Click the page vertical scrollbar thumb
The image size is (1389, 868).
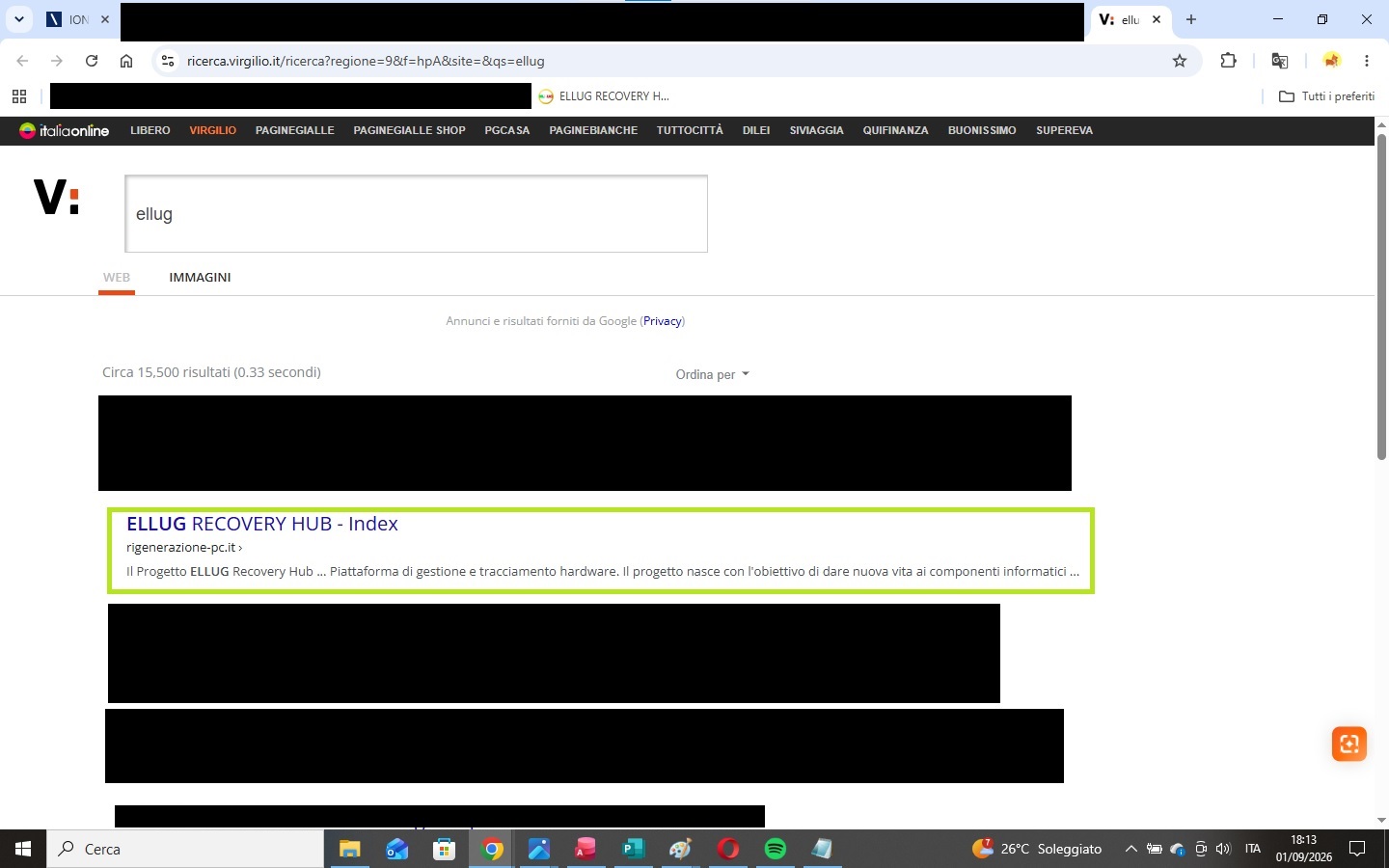[x=1381, y=297]
